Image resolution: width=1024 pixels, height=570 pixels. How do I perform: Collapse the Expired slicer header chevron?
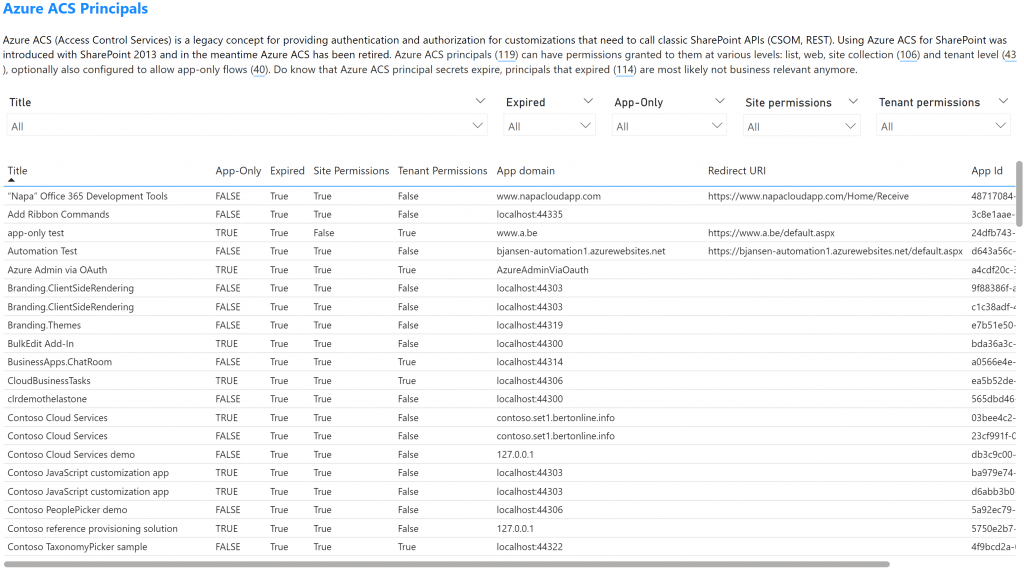[x=588, y=101]
